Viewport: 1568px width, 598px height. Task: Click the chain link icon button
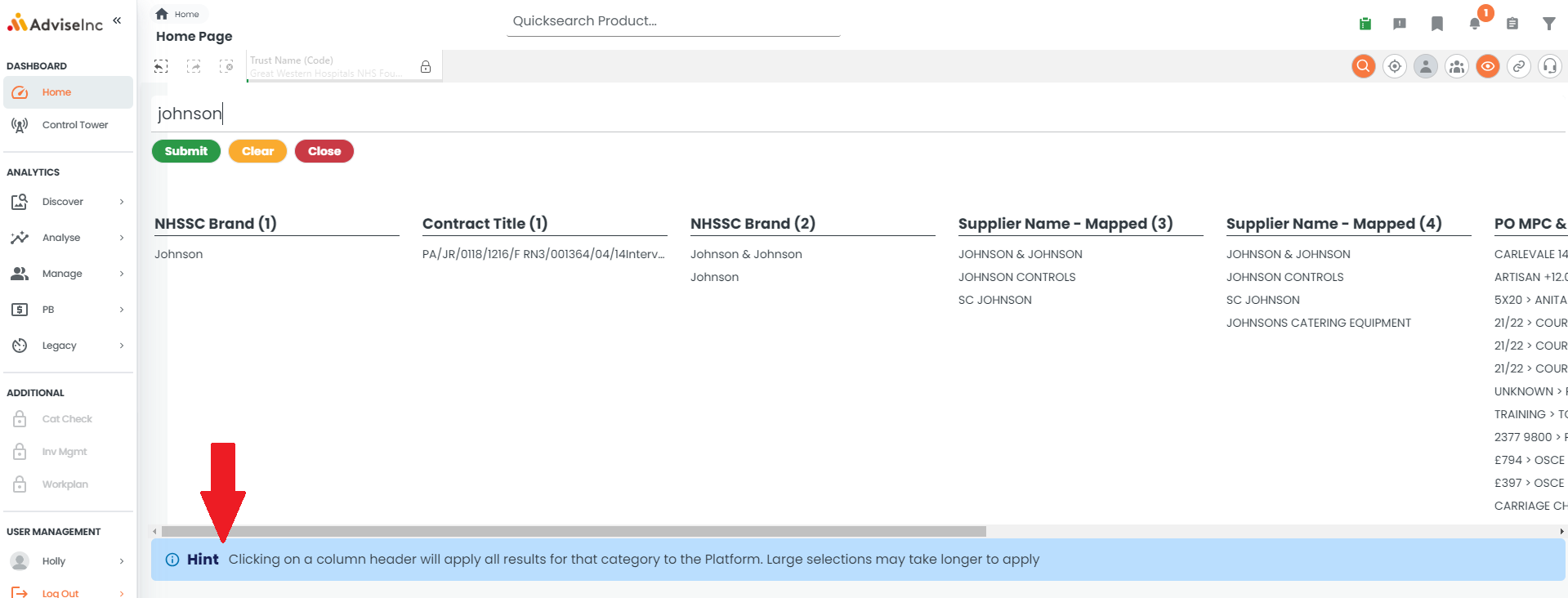[1519, 66]
